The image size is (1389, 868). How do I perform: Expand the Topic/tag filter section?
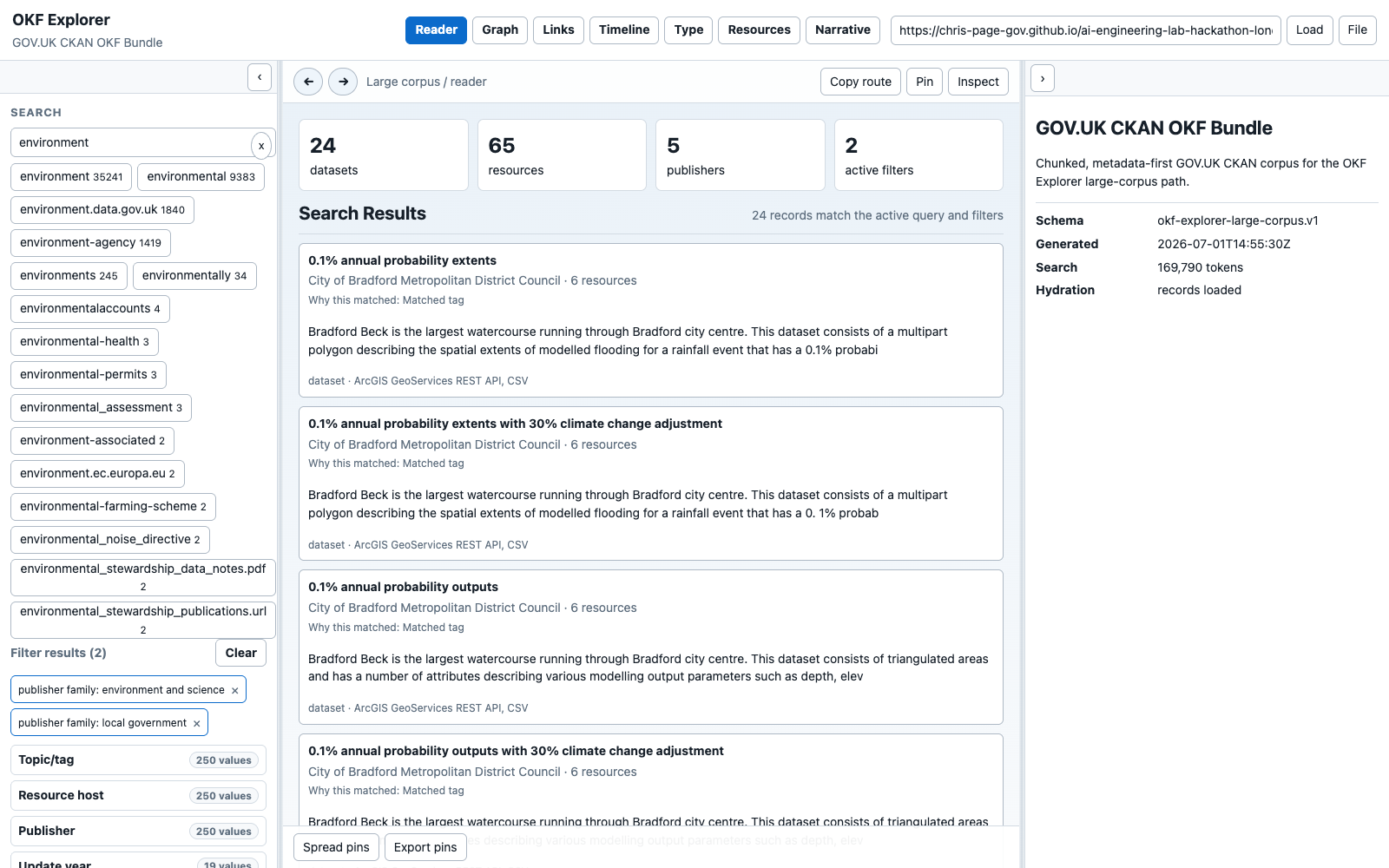tap(138, 759)
